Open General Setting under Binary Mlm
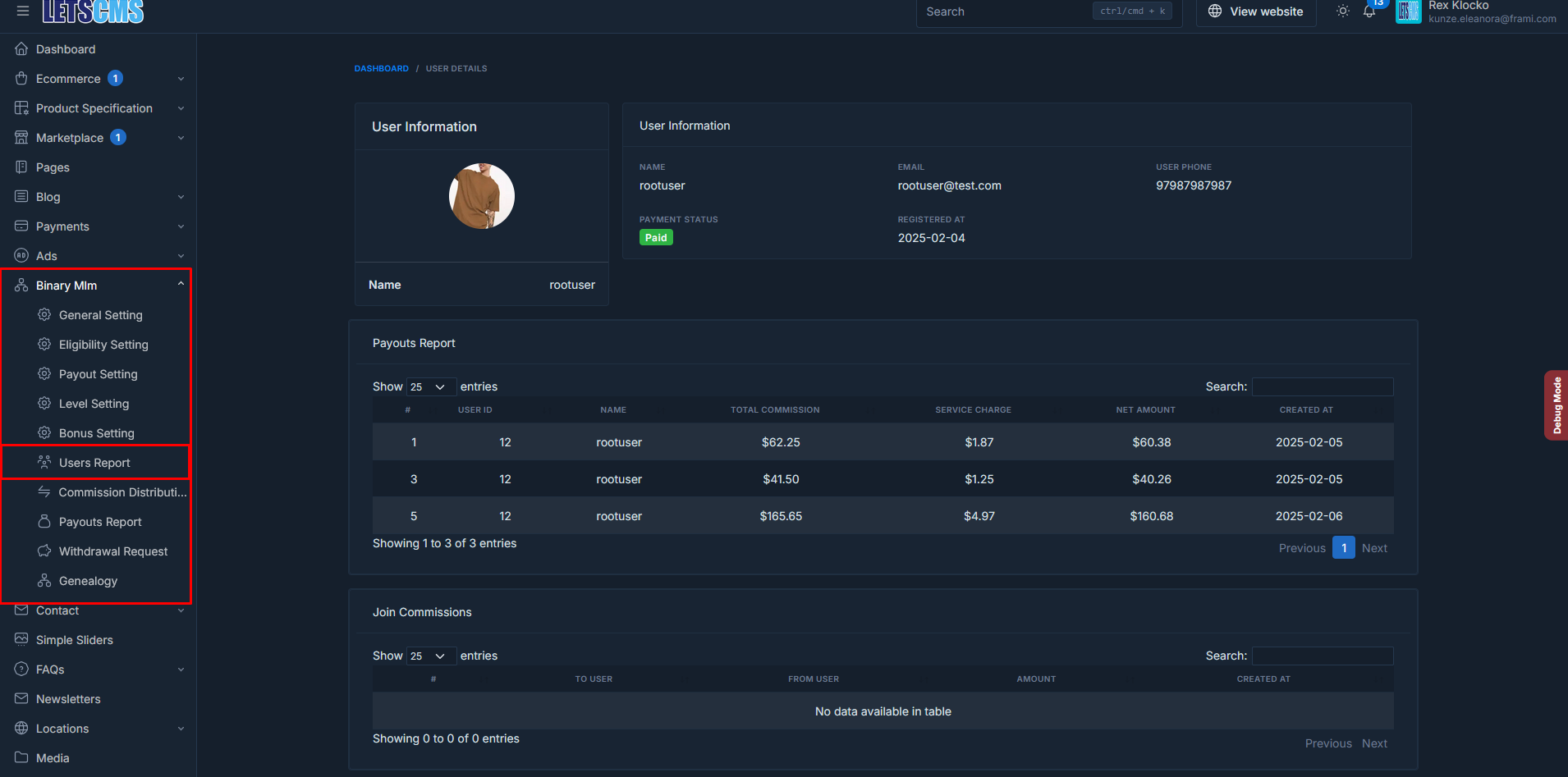1568x777 pixels. [101, 314]
